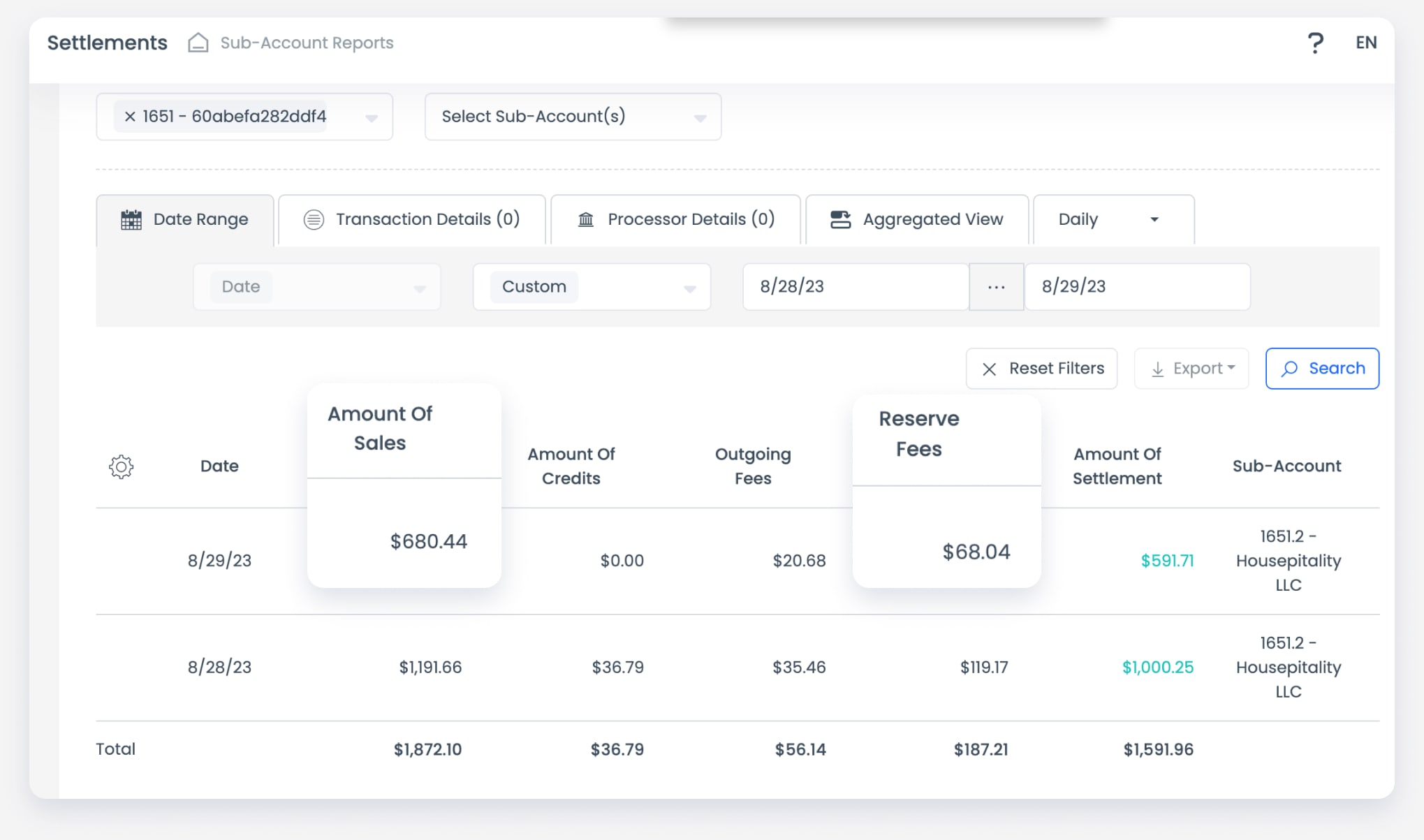Click the calendar icon on Date Range
This screenshot has width=1424, height=840.
click(x=131, y=220)
